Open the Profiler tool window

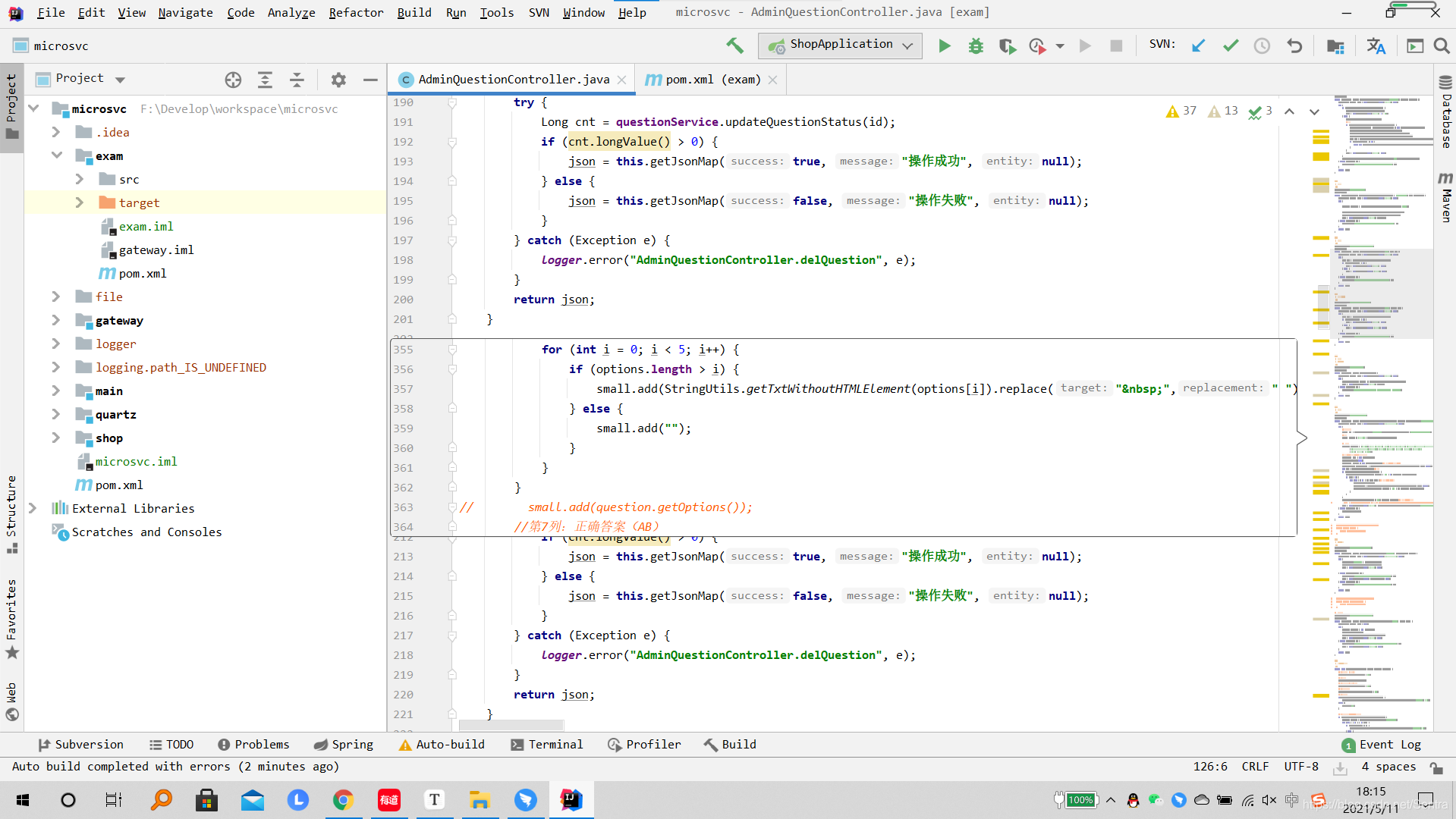644,745
